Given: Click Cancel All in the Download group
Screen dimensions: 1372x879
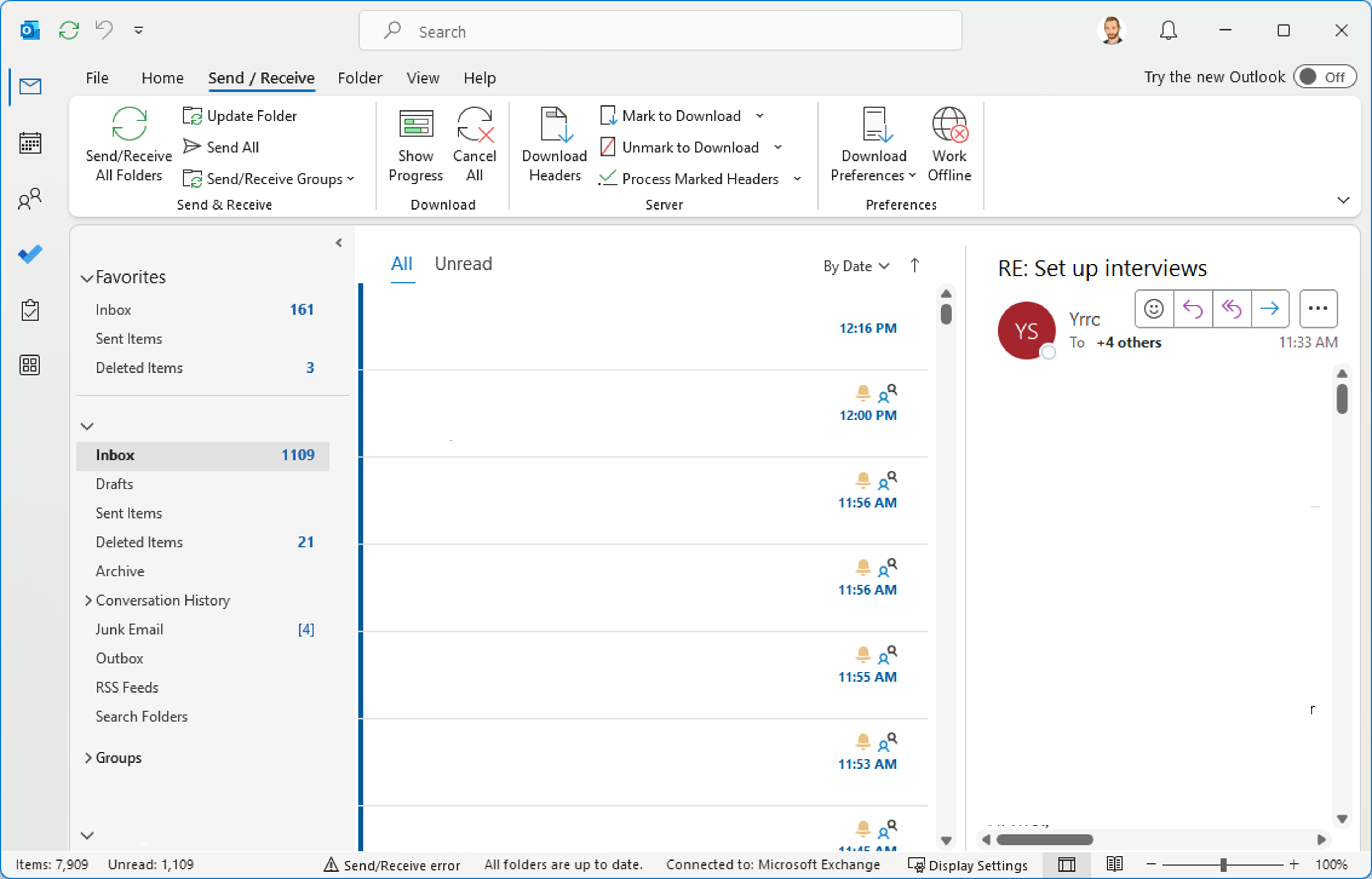Looking at the screenshot, I should pyautogui.click(x=475, y=145).
